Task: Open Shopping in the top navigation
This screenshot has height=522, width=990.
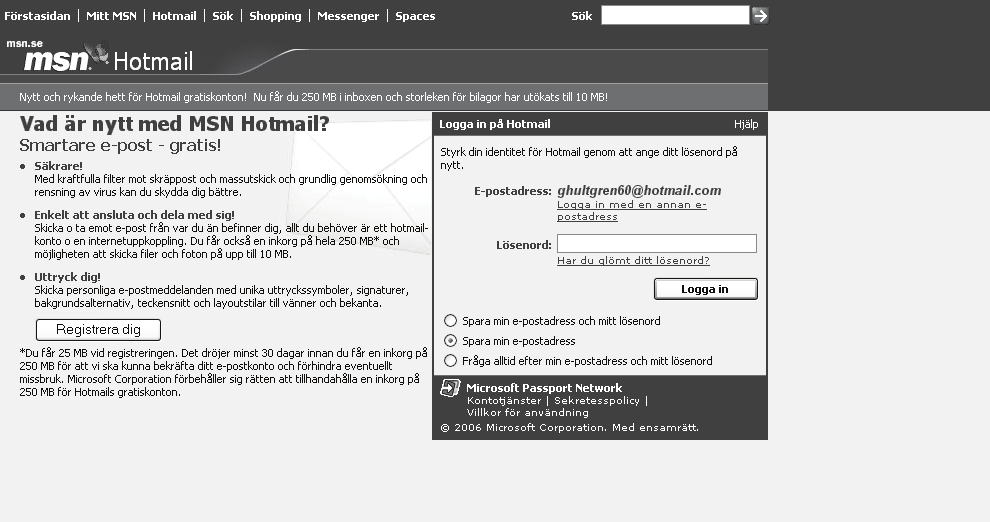Action: point(275,16)
